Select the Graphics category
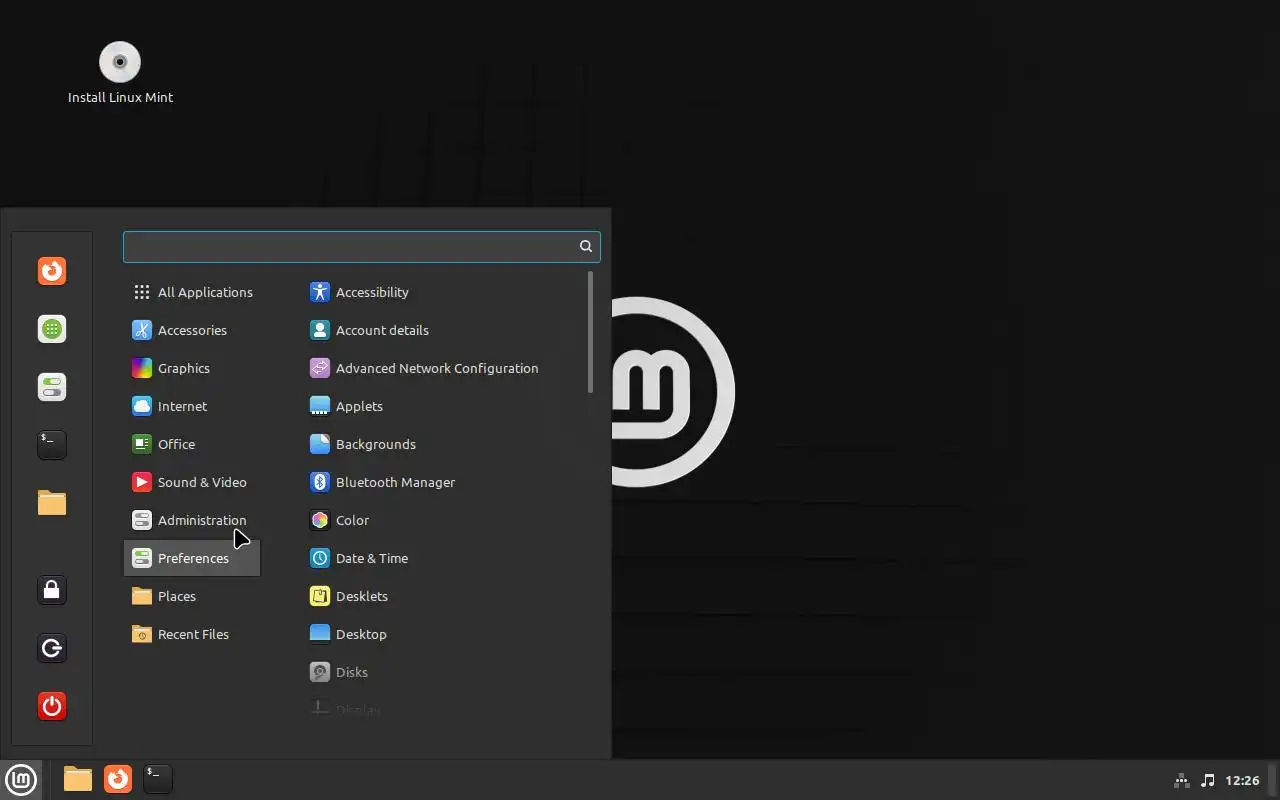The height and width of the screenshot is (800, 1280). (x=192, y=368)
